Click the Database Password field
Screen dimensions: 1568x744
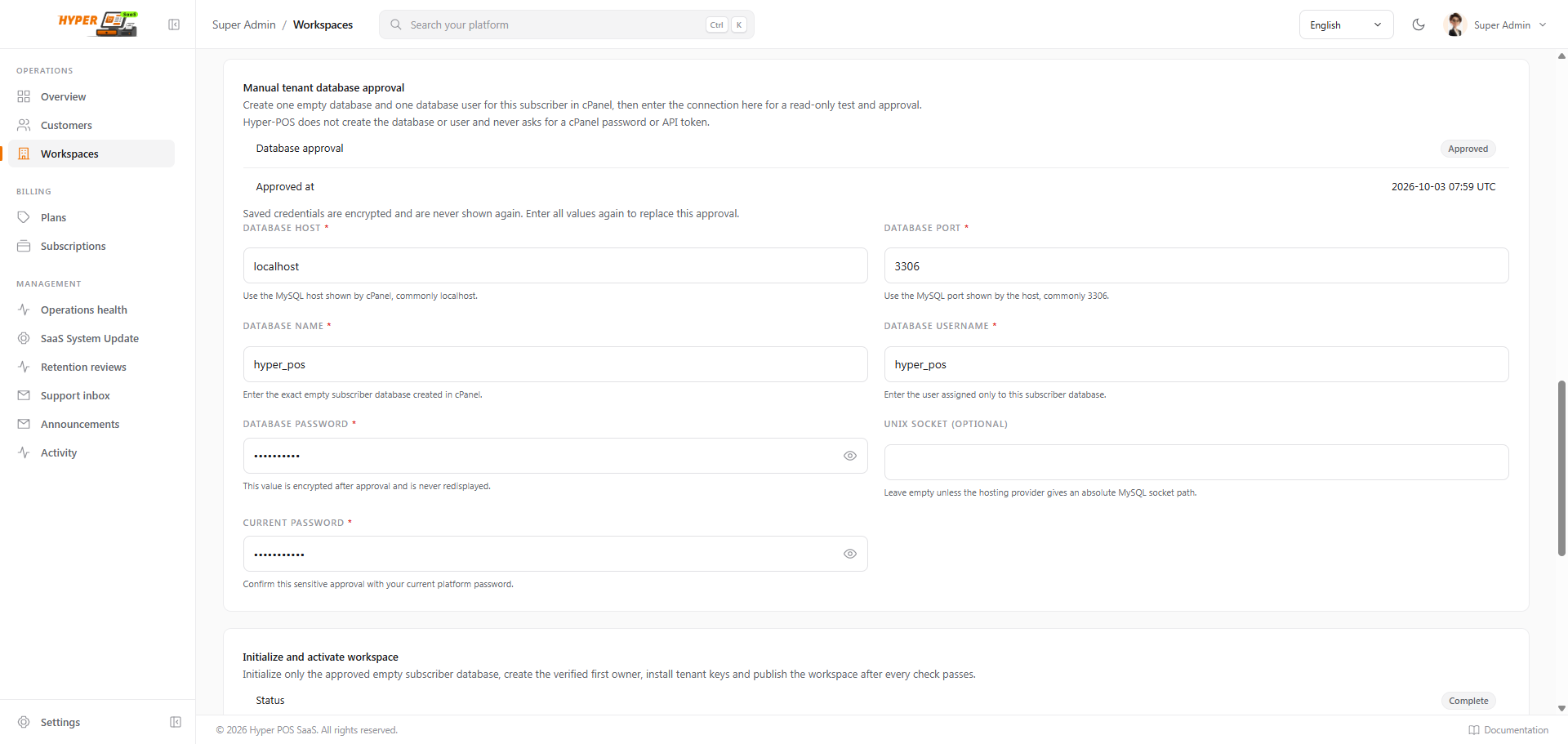pos(555,456)
